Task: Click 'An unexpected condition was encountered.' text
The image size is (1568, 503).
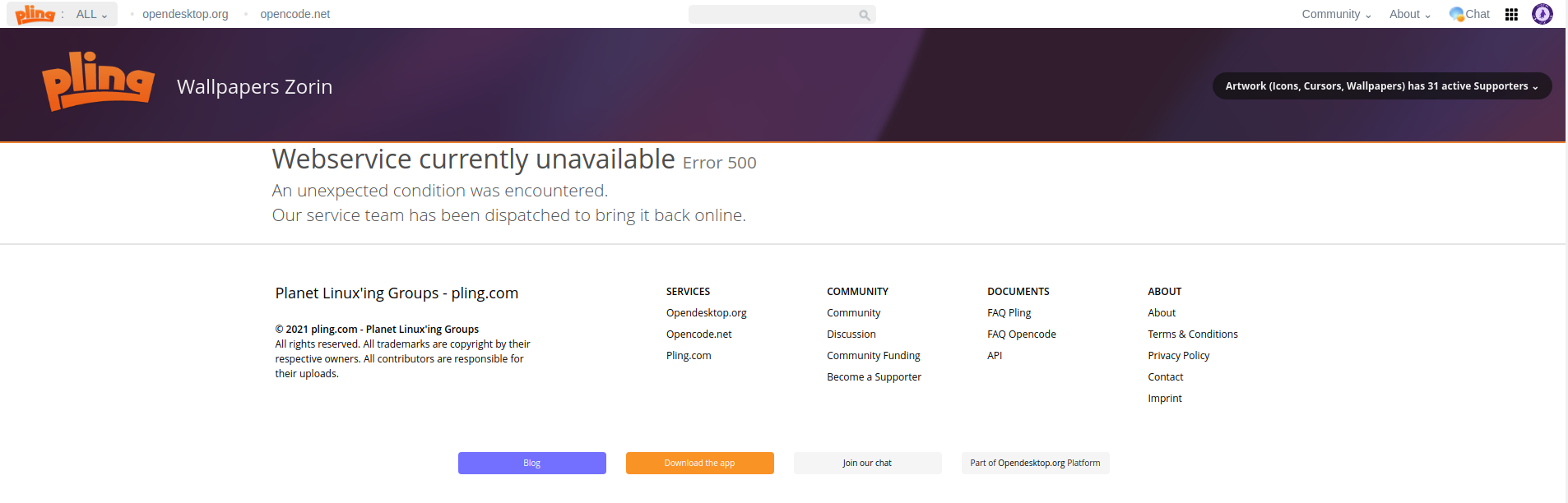Action: coord(440,191)
